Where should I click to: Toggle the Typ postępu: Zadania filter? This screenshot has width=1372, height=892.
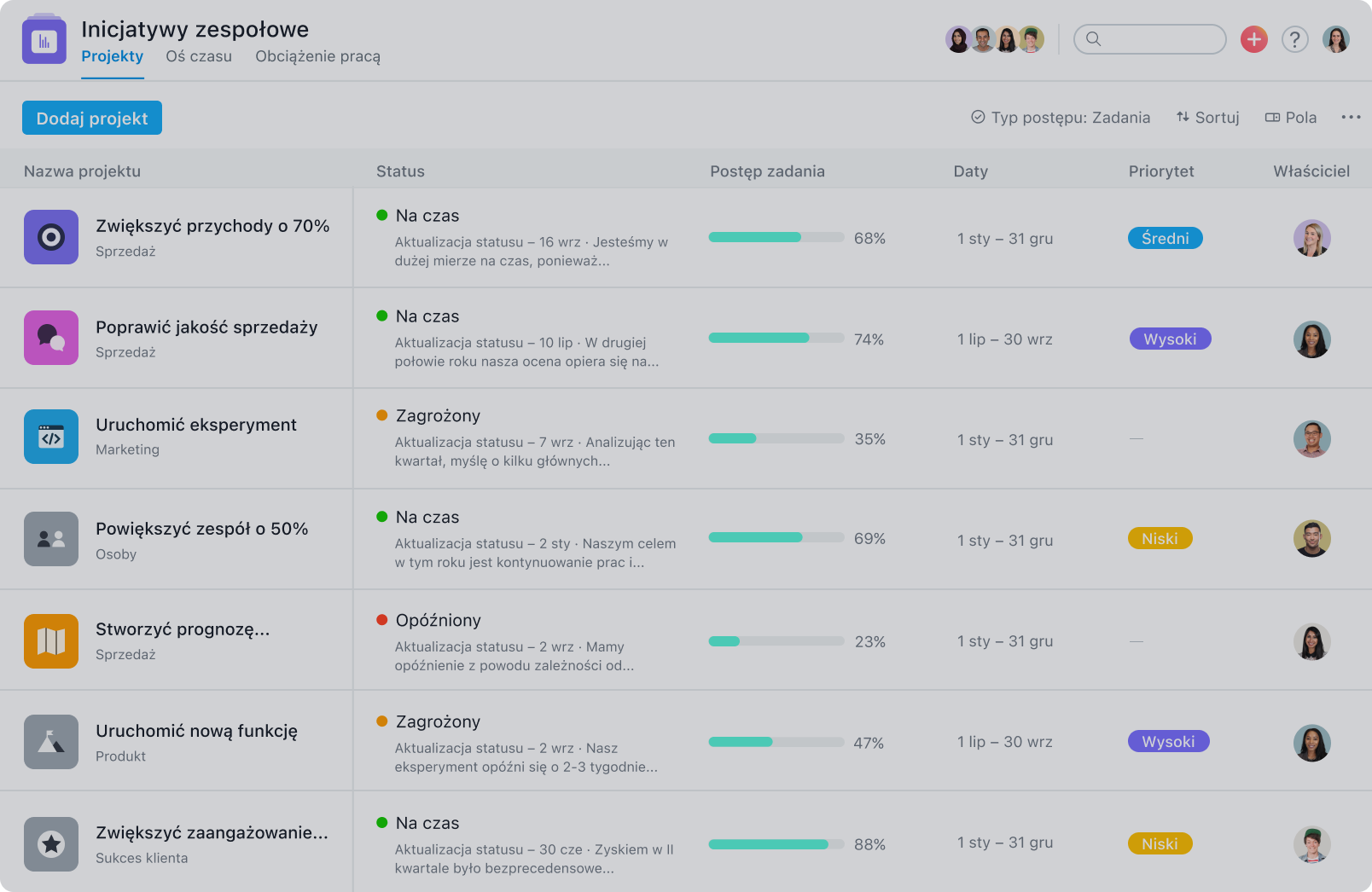pos(1060,118)
